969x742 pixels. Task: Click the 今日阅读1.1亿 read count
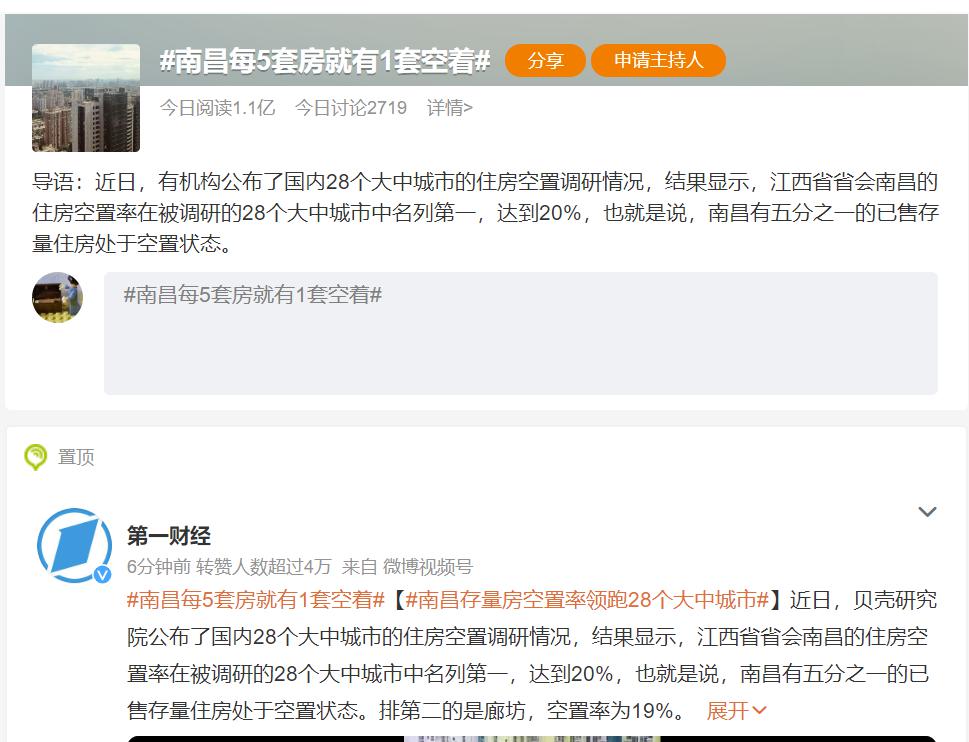click(218, 108)
